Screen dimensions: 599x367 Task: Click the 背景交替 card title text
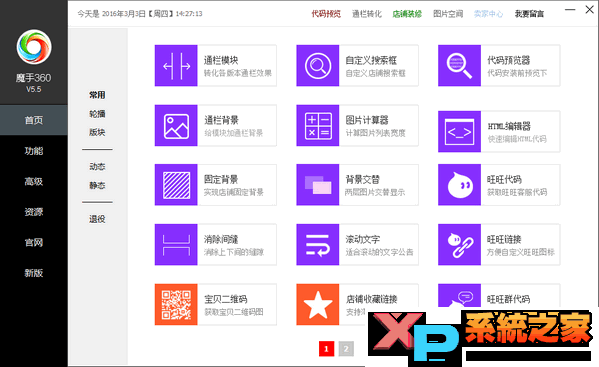pos(363,179)
